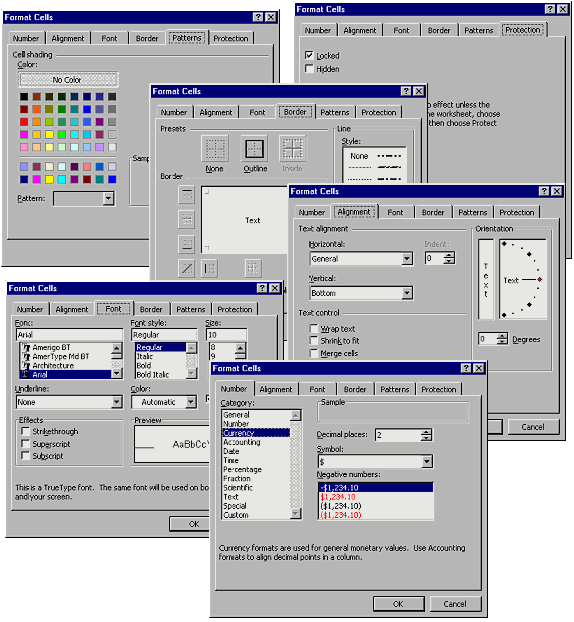Open the Vertical alignment dropdown
The image size is (574, 622).
(407, 293)
